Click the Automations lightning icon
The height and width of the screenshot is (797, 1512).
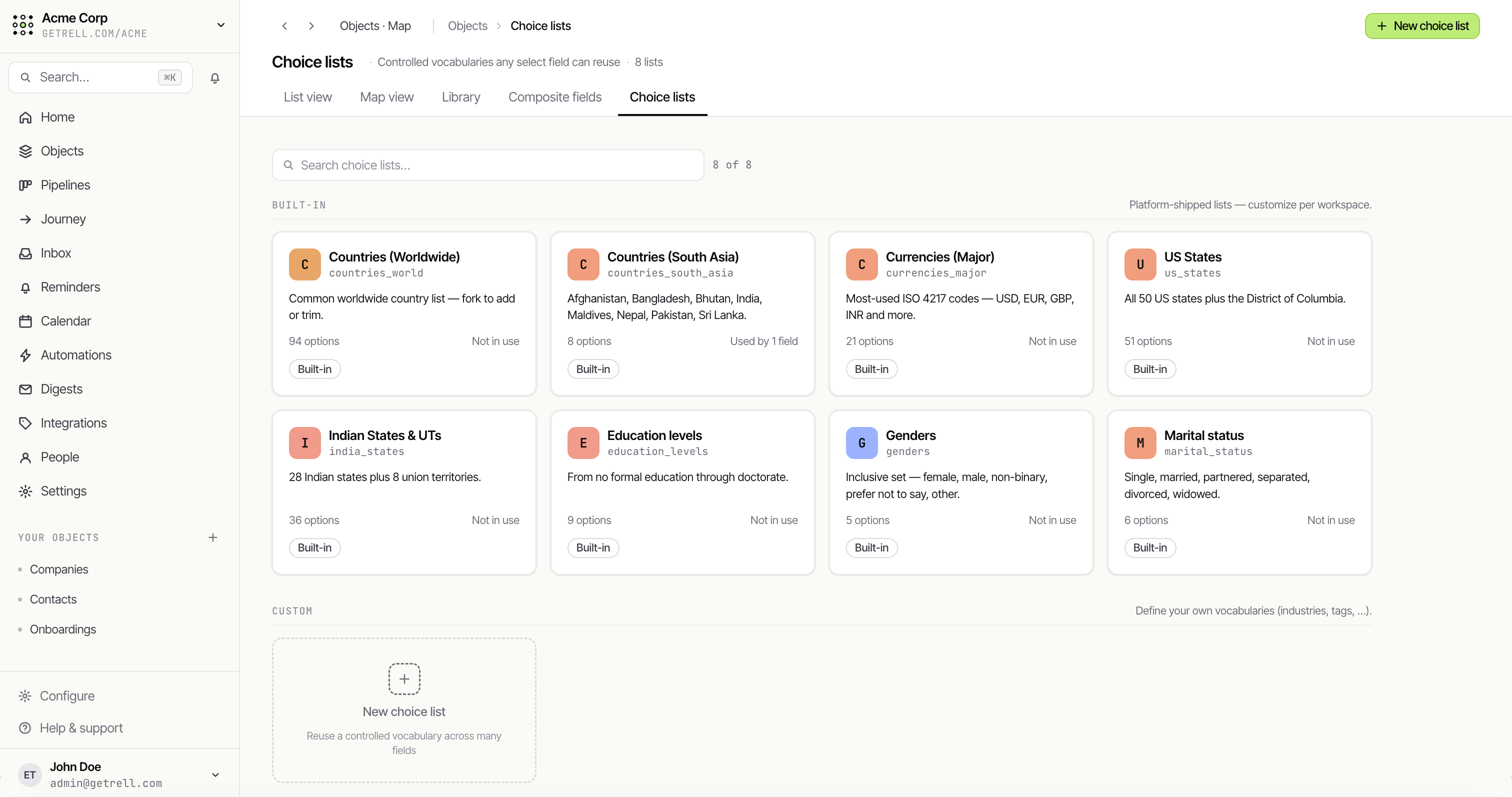[25, 355]
